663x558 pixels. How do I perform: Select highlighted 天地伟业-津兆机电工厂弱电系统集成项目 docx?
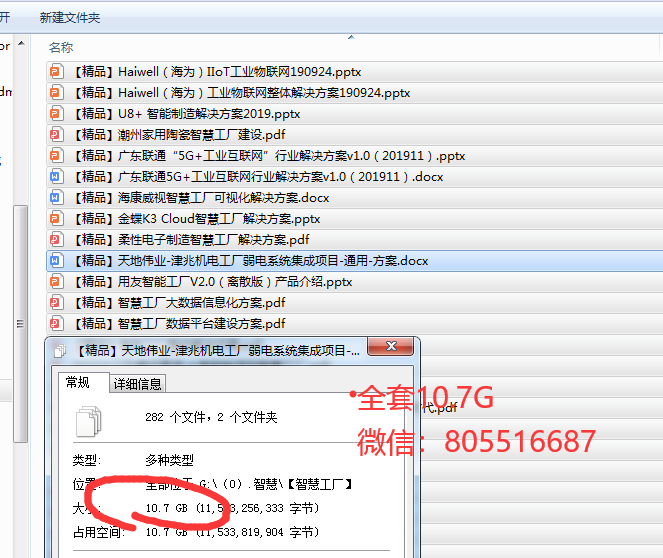point(355,261)
